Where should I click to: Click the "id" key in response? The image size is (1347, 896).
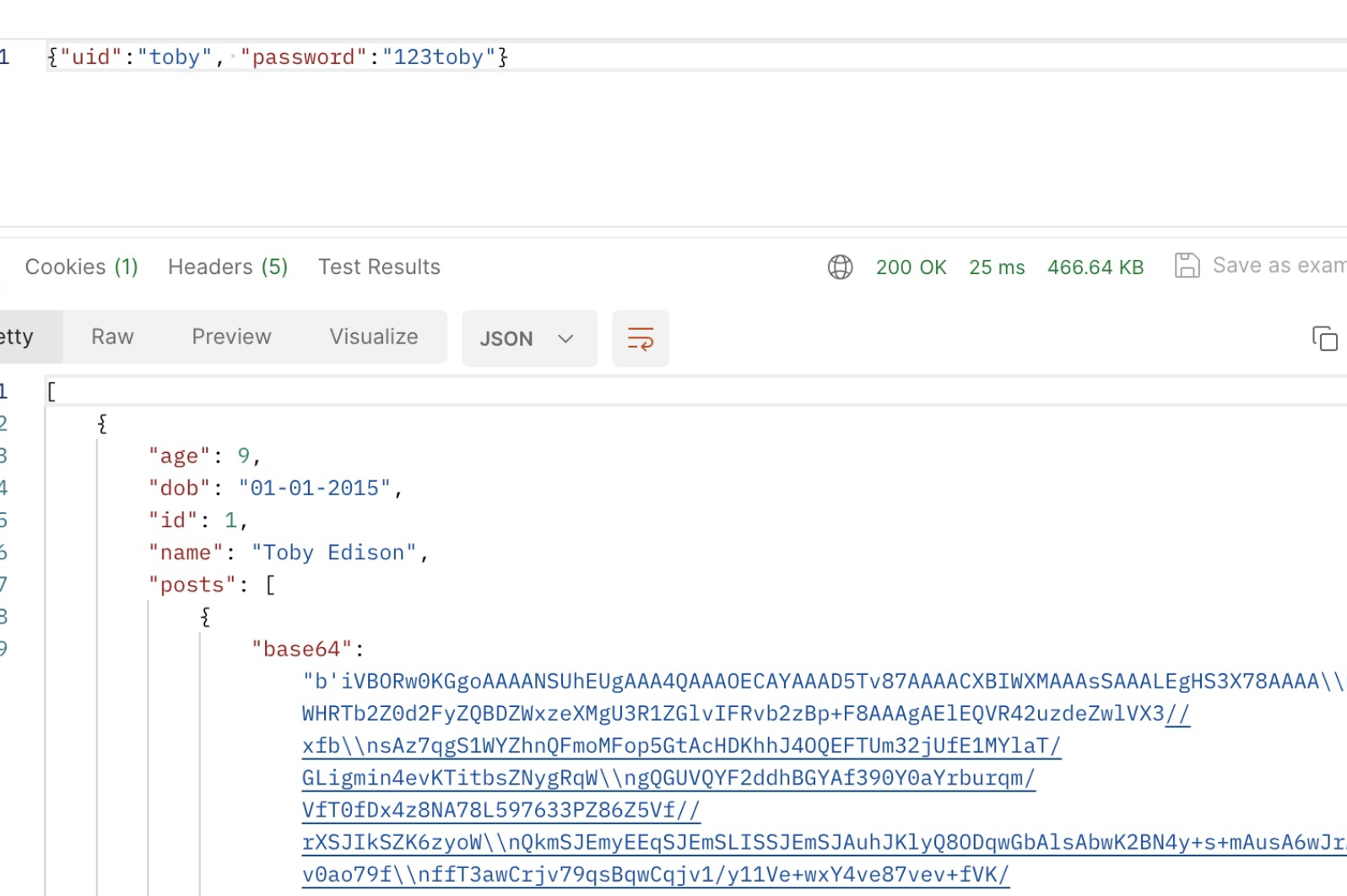[x=173, y=521]
